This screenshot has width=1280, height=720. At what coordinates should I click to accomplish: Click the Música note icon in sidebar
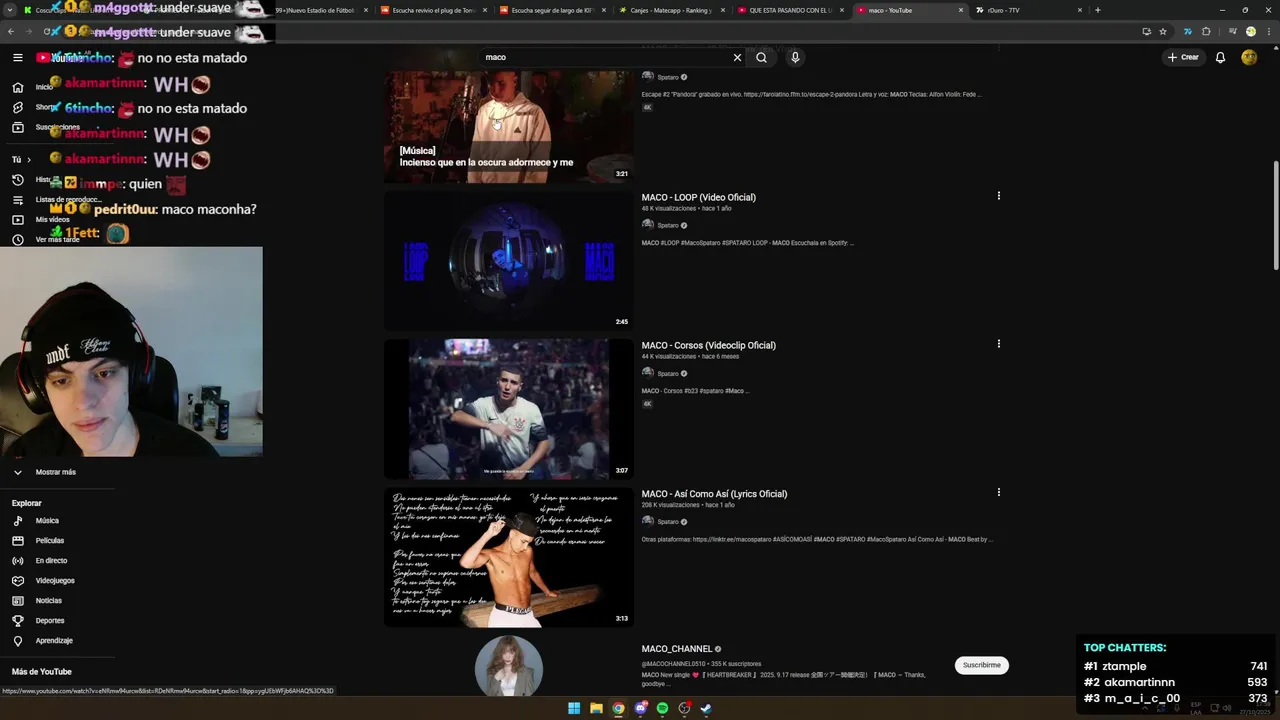click(x=17, y=520)
